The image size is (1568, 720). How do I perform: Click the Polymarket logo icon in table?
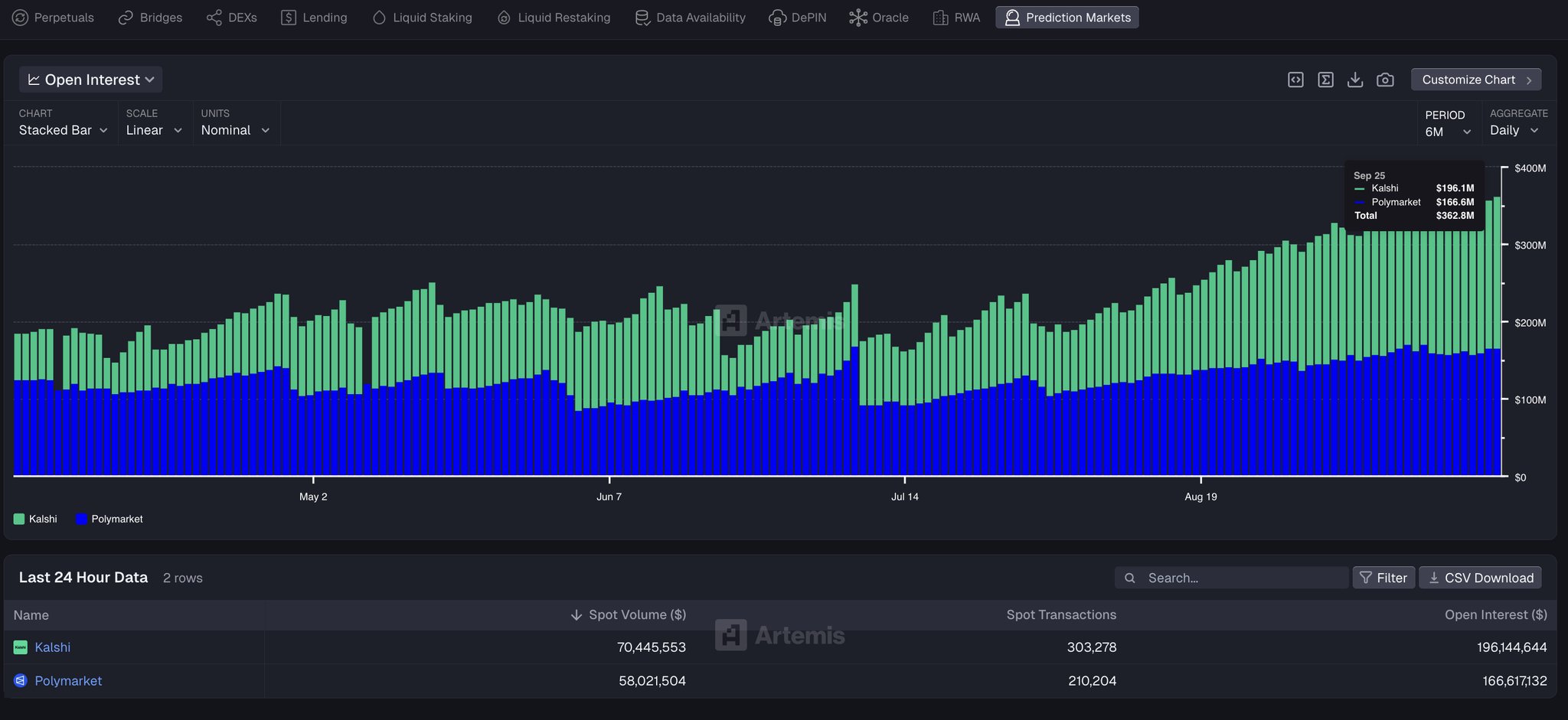coord(21,680)
